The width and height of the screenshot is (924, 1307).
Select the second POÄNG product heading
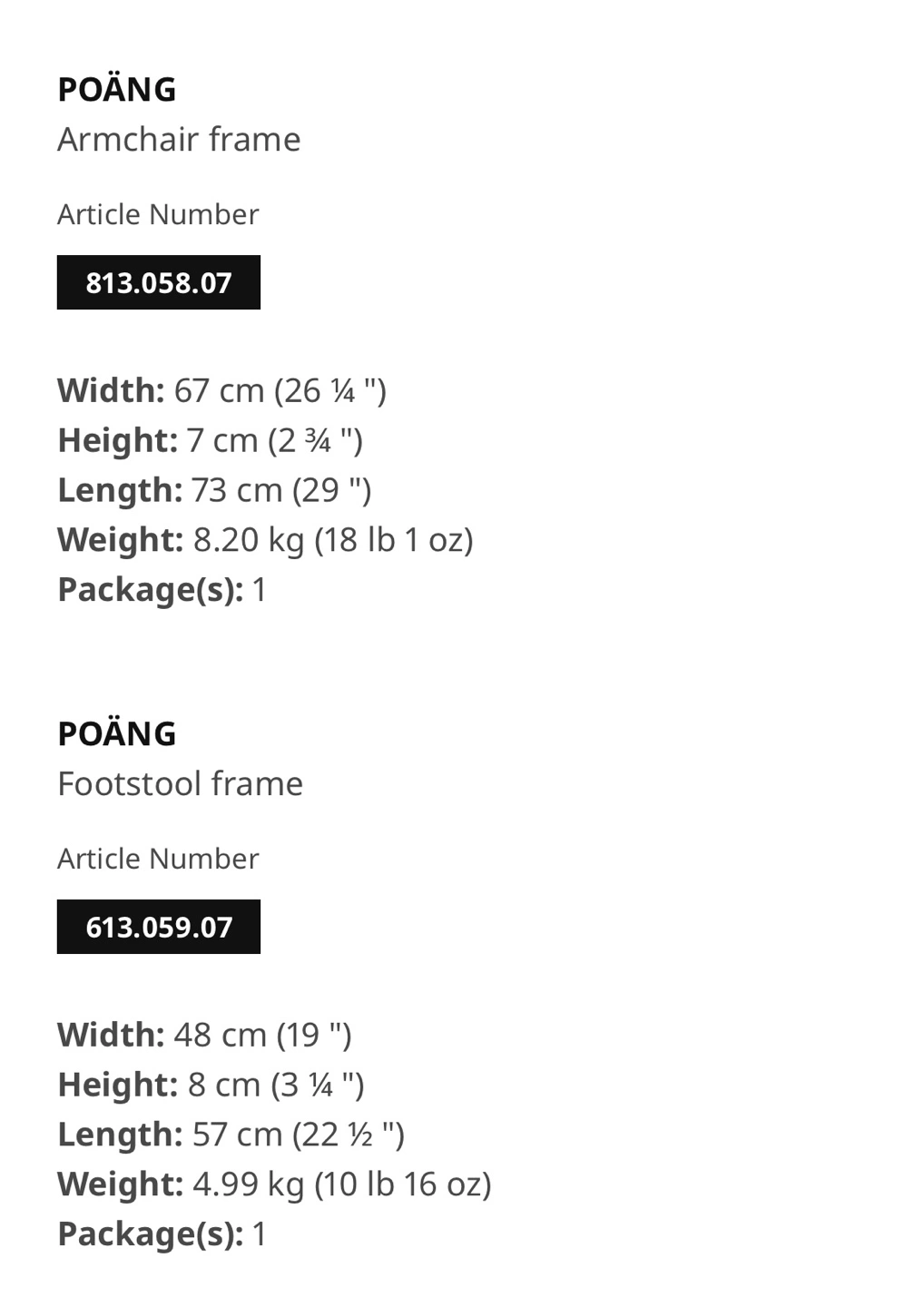[117, 733]
